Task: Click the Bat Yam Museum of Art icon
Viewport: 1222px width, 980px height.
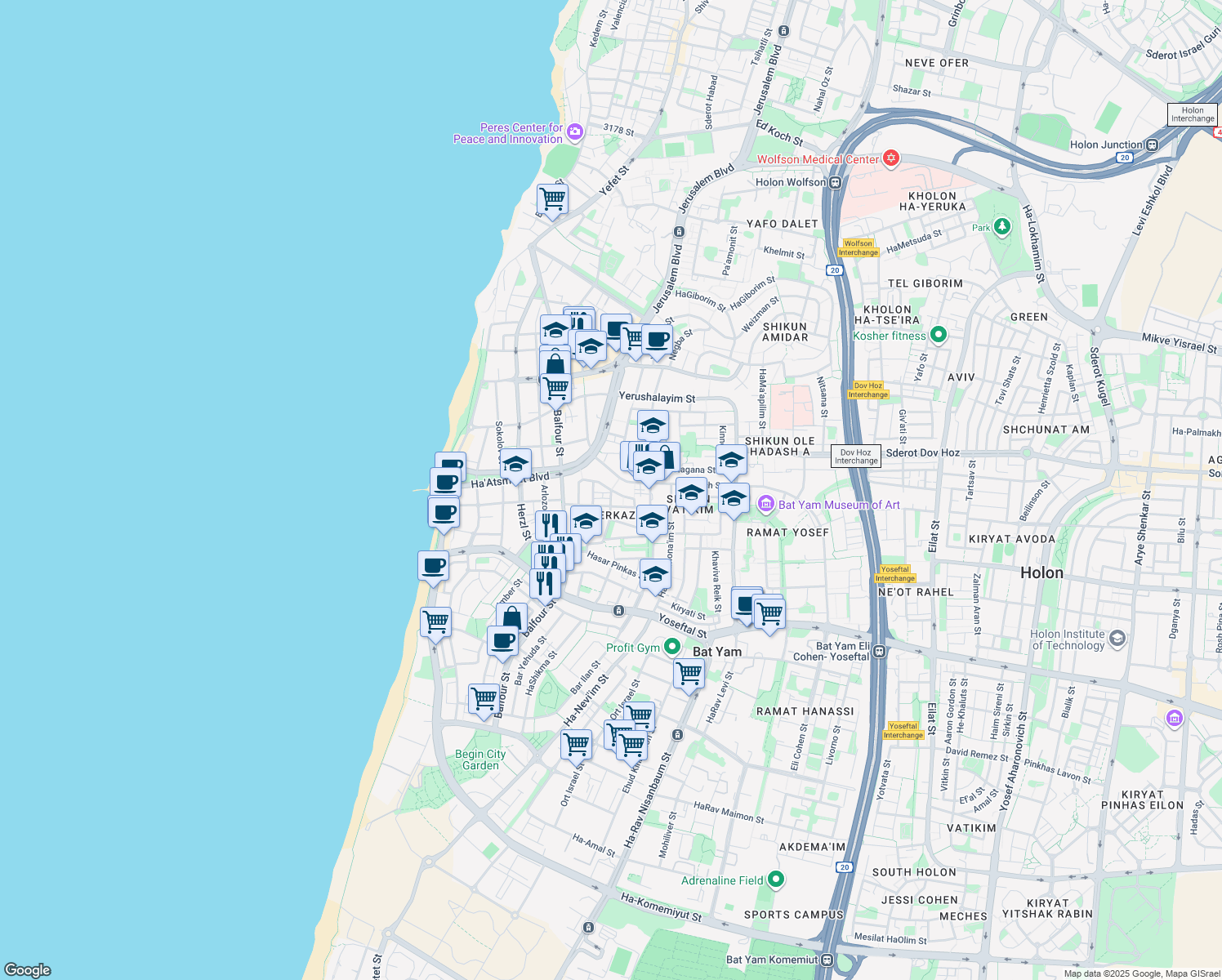Action: 765,504
